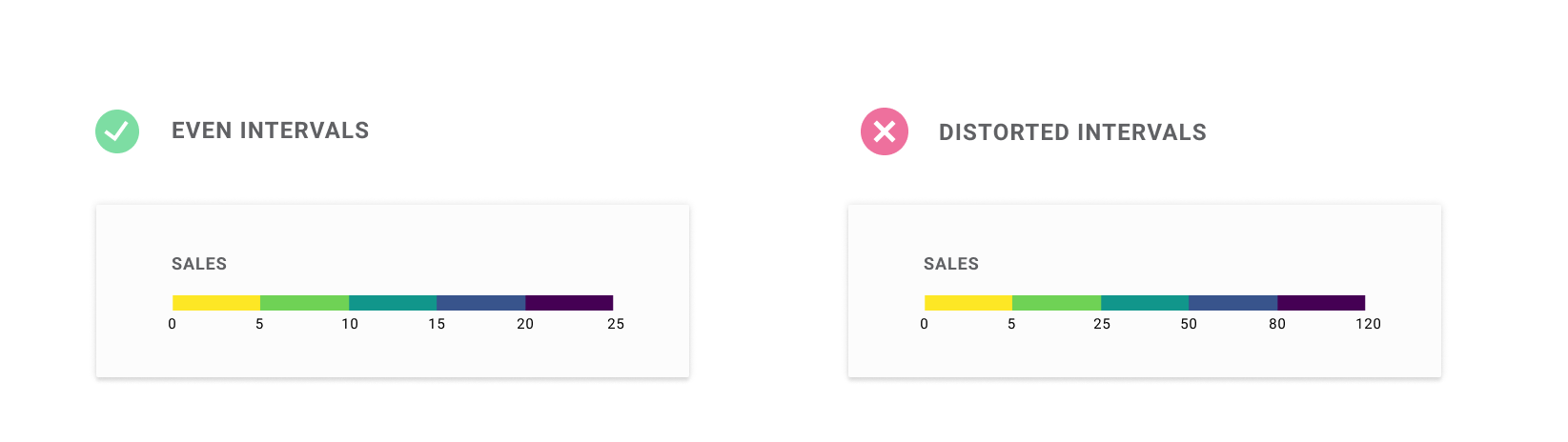The image size is (1568, 442).
Task: Click the DISTORTED INTERVALS heading
Action: pyautogui.click(x=1072, y=132)
